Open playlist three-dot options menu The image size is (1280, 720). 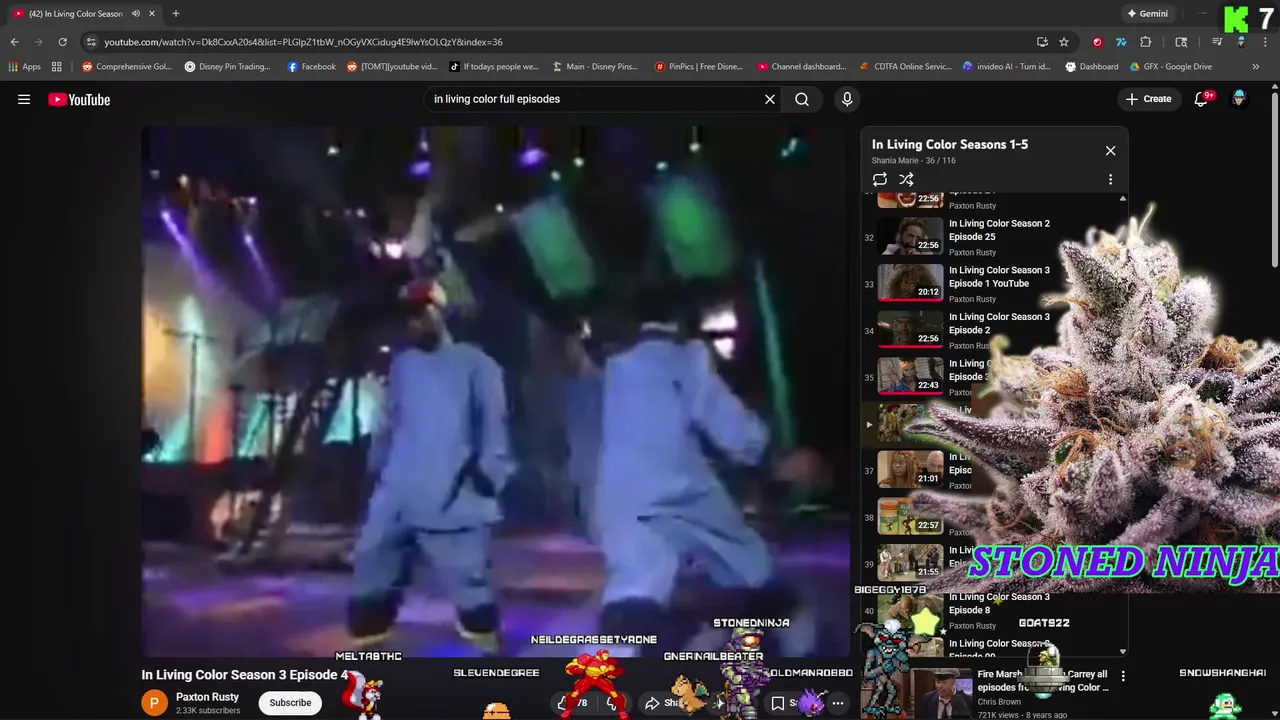1110,179
